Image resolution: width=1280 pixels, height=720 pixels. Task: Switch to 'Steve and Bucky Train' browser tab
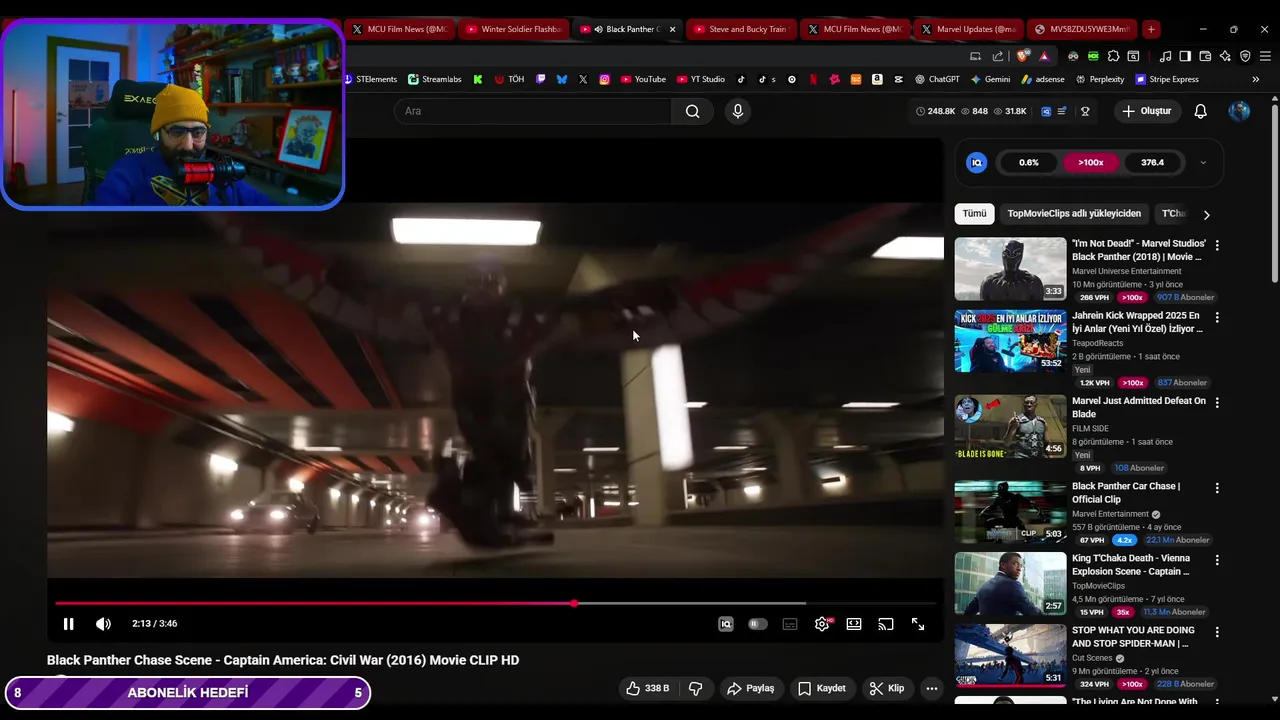740,29
